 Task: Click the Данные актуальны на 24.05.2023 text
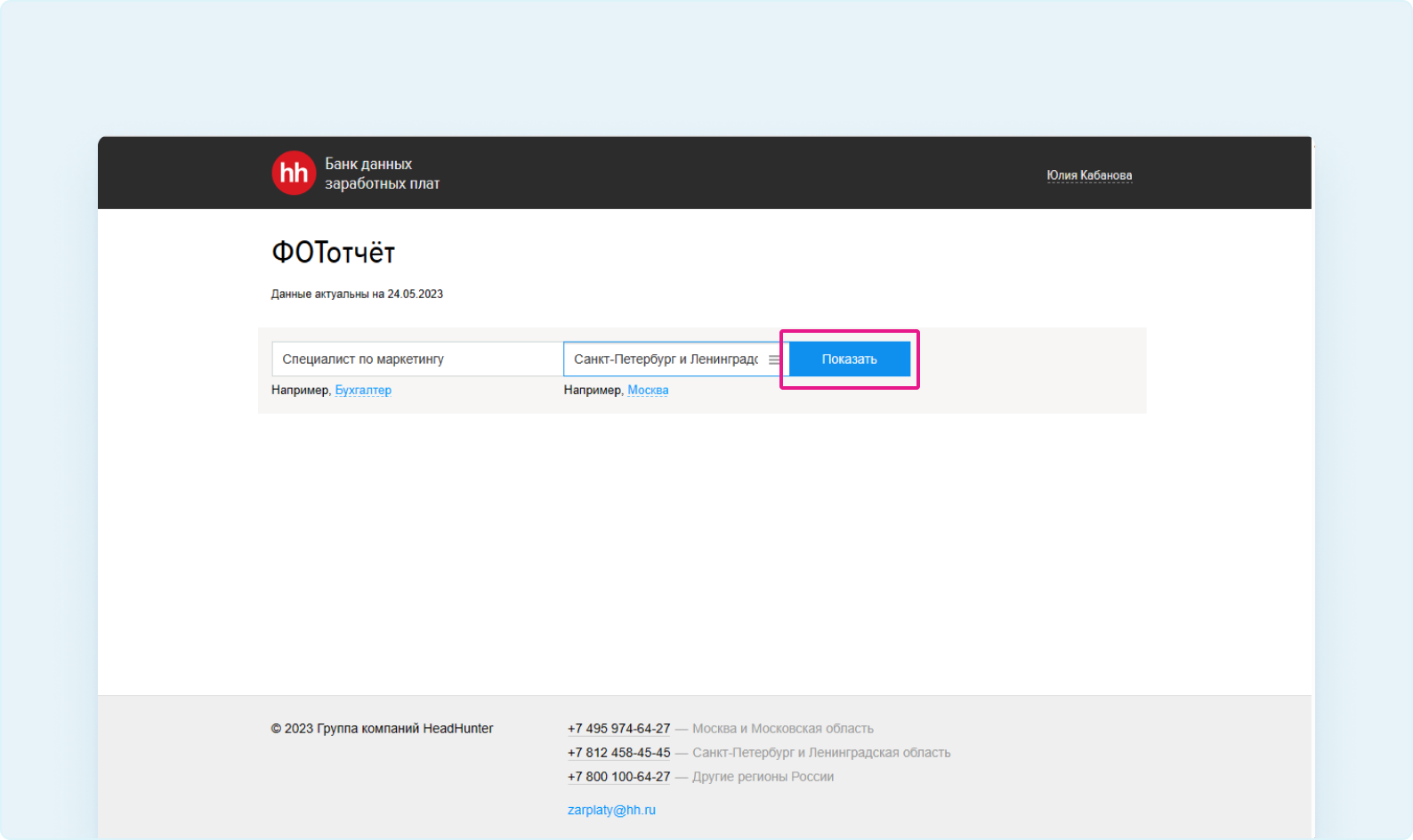(357, 295)
